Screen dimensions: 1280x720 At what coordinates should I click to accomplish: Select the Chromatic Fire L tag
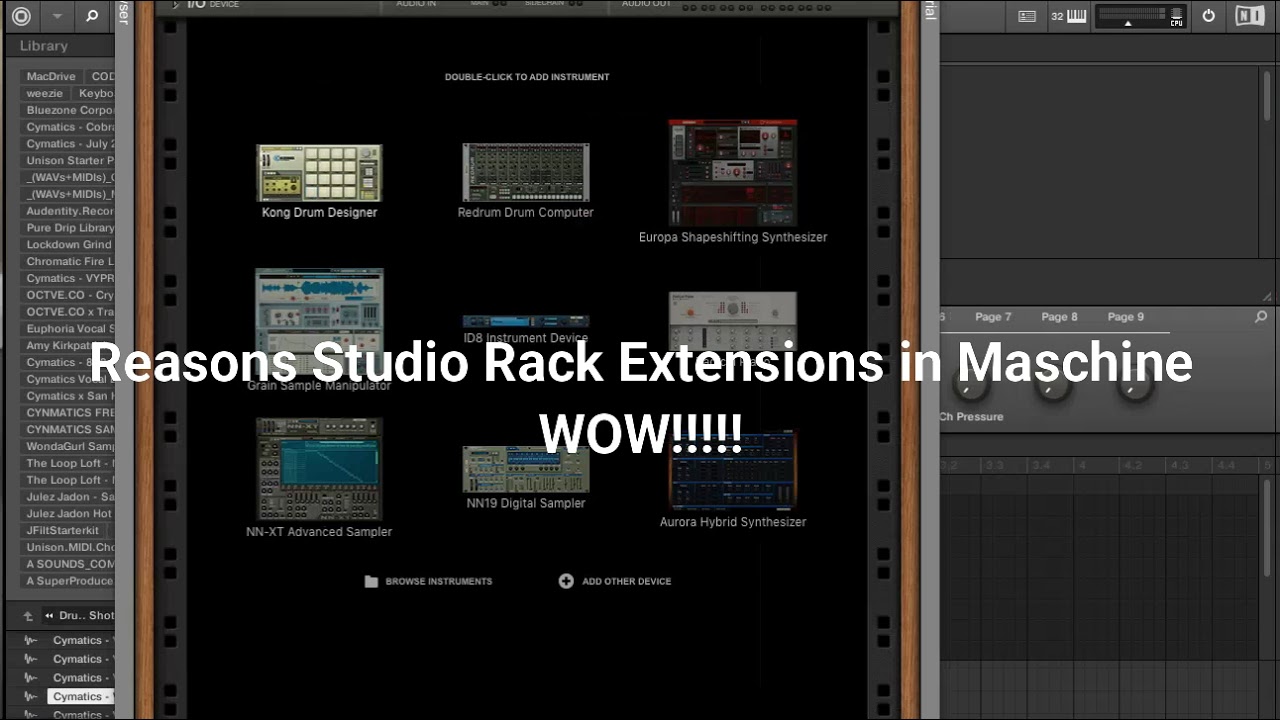pyautogui.click(x=69, y=262)
